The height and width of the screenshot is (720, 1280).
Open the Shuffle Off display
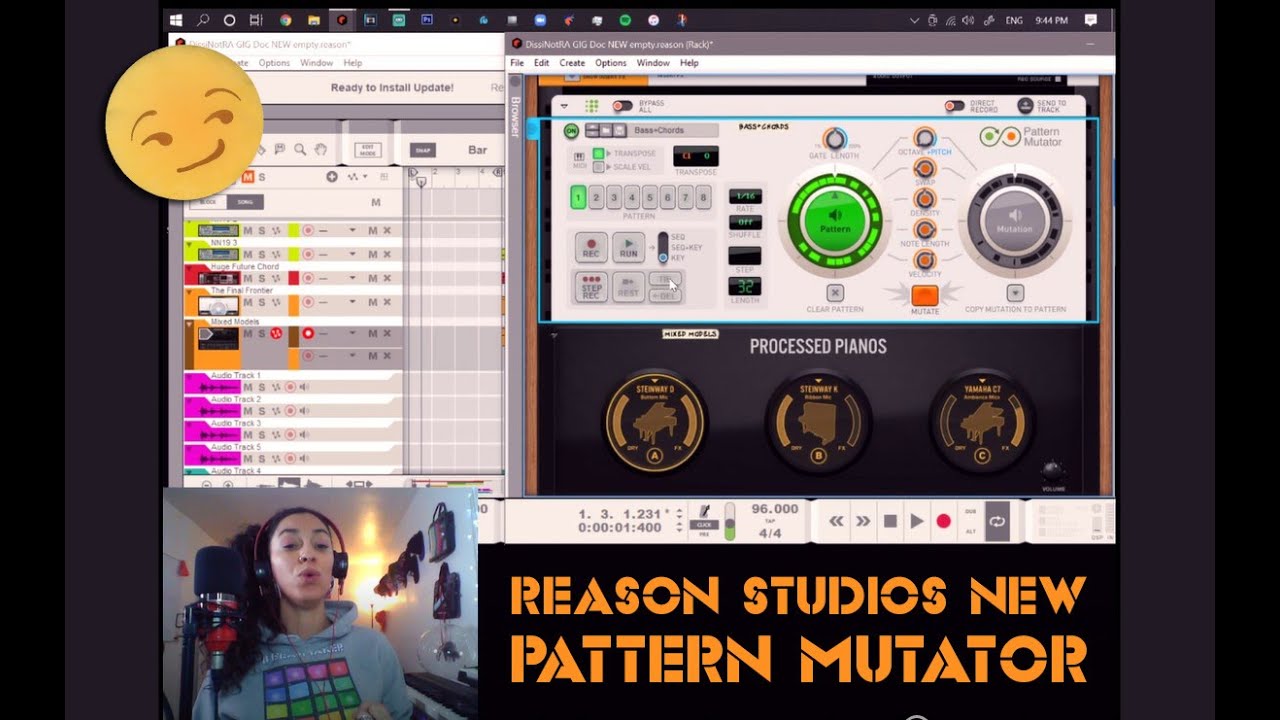(744, 222)
